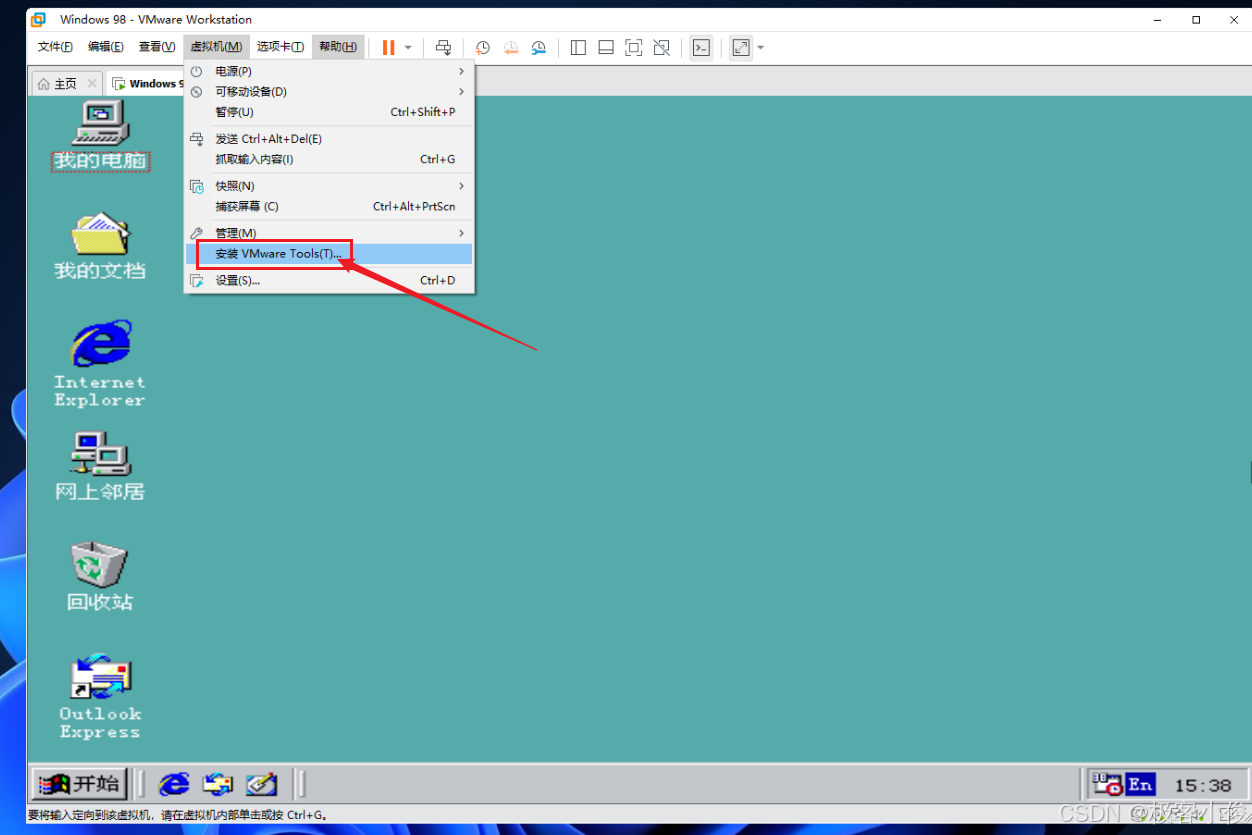The height and width of the screenshot is (835, 1252).
Task: Select the Outlook Express desktop icon
Action: click(100, 696)
